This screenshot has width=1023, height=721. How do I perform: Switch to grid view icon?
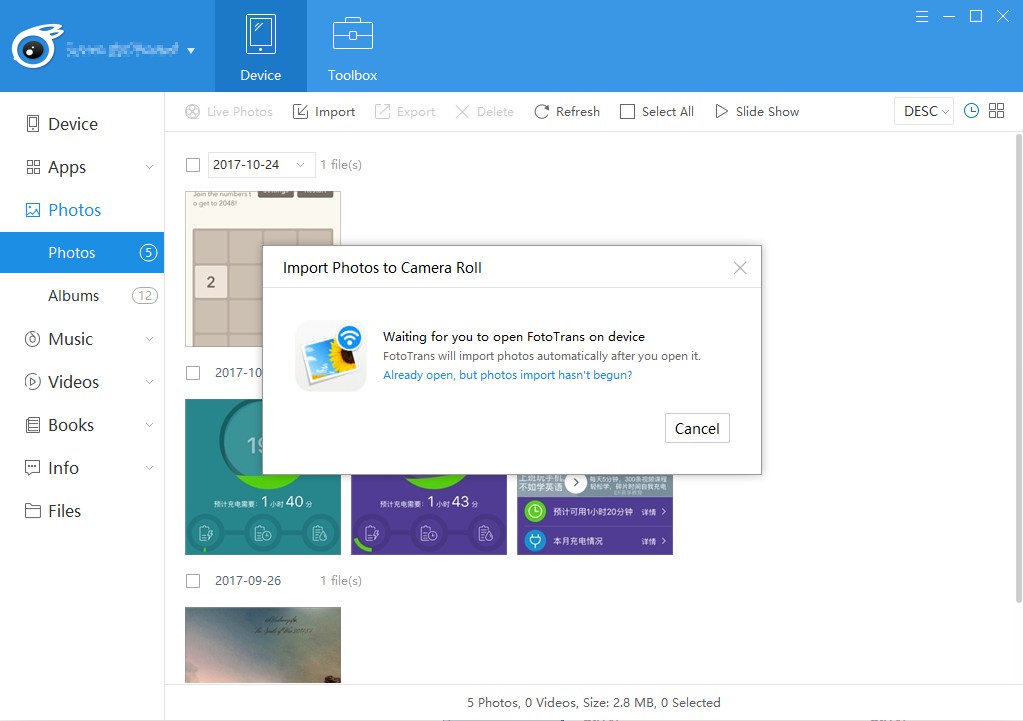[x=996, y=111]
